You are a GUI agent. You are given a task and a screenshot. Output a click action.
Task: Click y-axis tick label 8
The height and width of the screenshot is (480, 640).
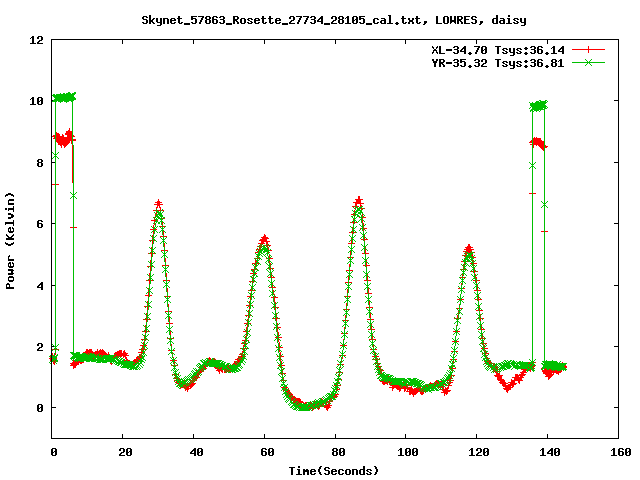[40, 163]
